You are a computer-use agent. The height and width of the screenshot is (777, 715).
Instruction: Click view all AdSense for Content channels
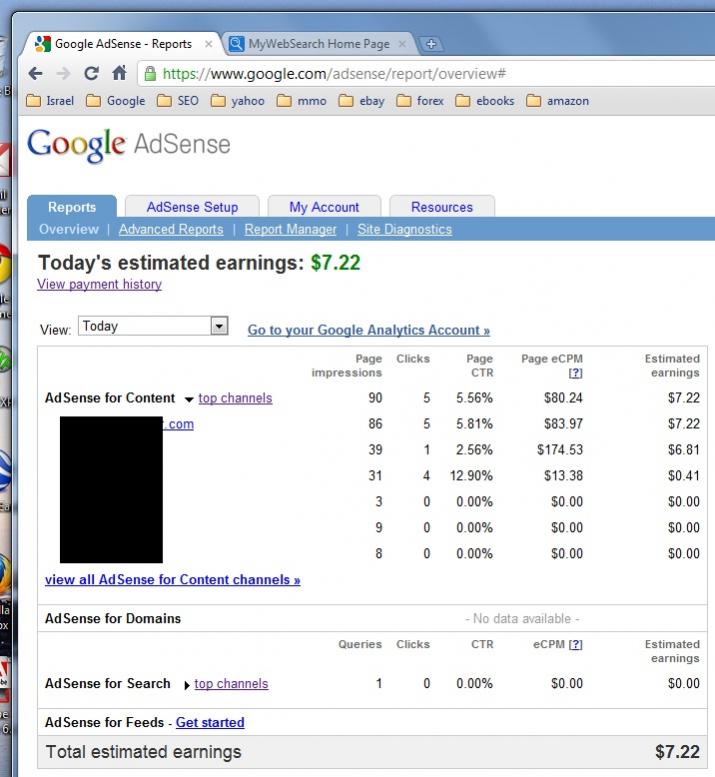pyautogui.click(x=172, y=580)
